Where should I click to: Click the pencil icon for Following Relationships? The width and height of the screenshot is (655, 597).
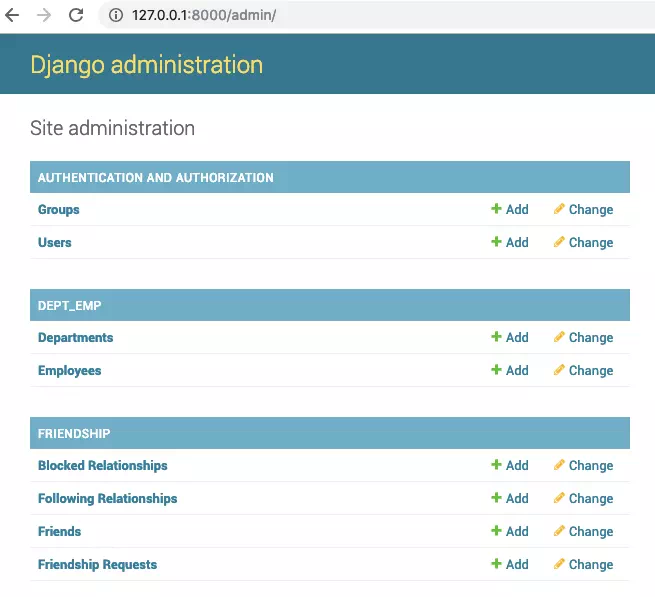tap(559, 497)
